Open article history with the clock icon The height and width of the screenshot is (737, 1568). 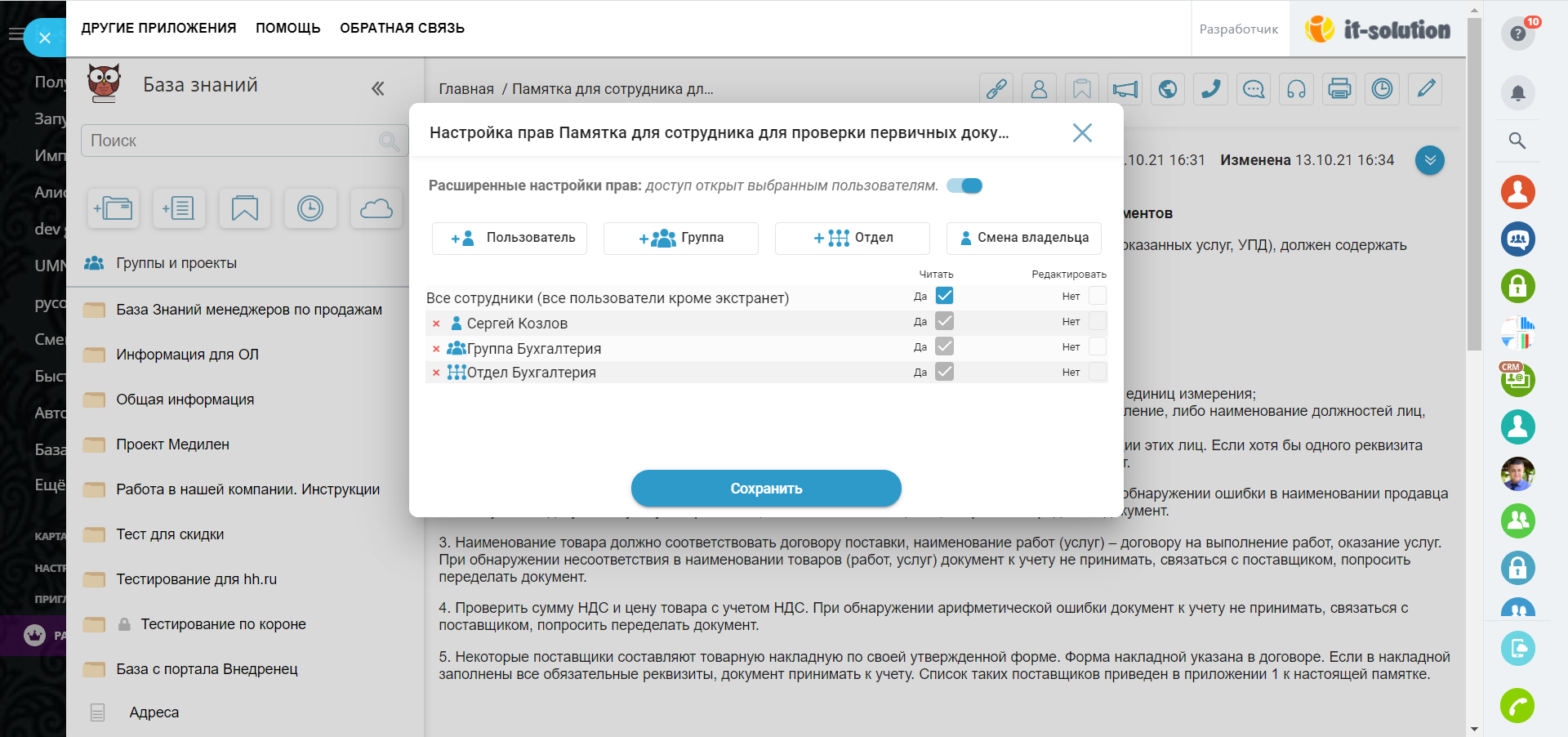(x=1382, y=89)
